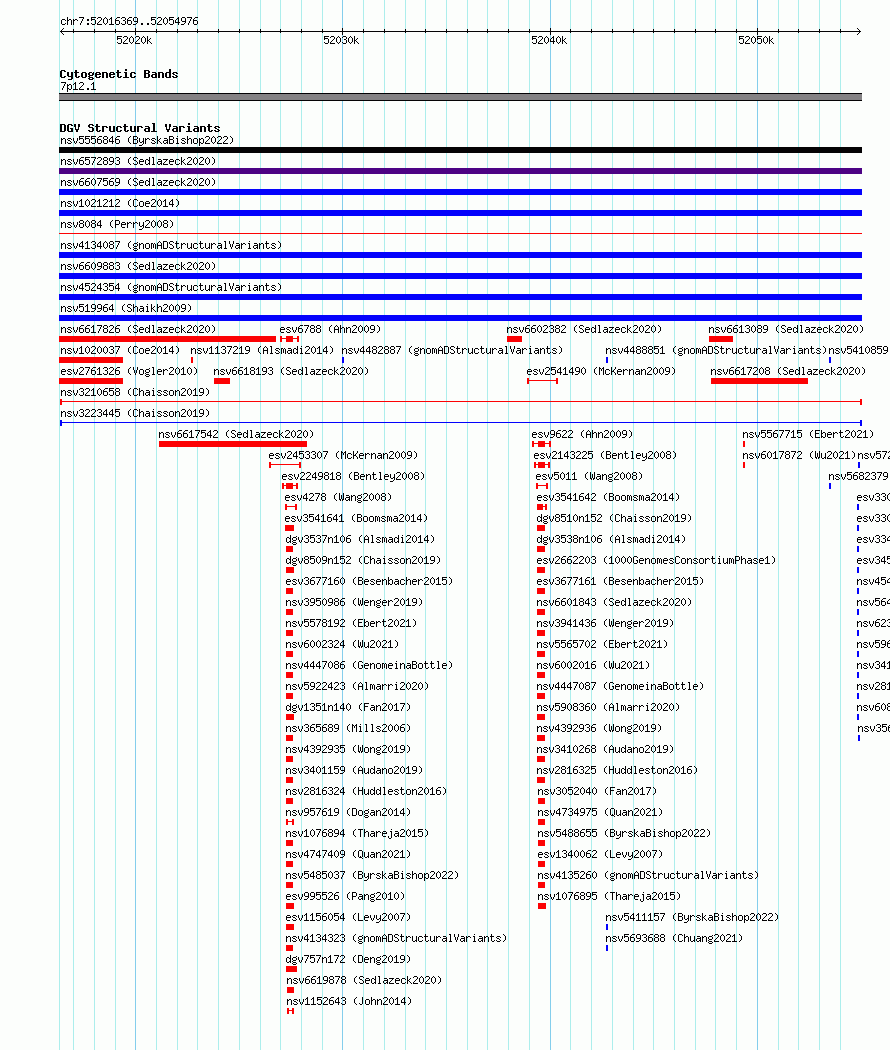890x1050 pixels.
Task: Select nsv4447086 (GenomeinaBottle) variant
Action: [x=369, y=665]
